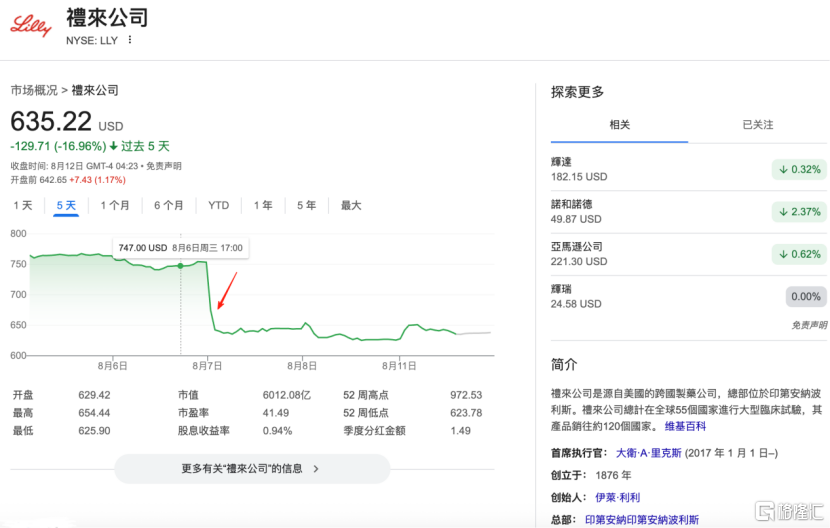Open the 维基百科 link in the intro

pos(685,426)
